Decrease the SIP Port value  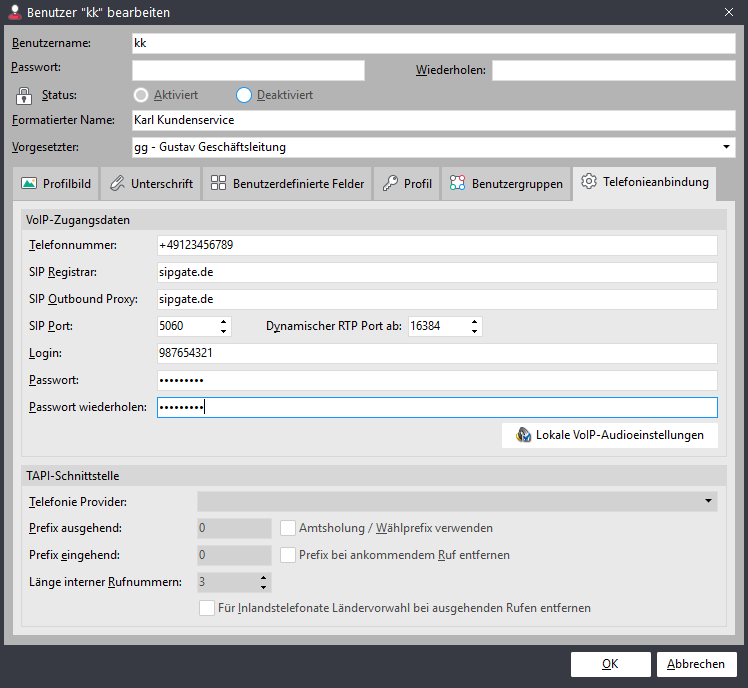tap(224, 331)
